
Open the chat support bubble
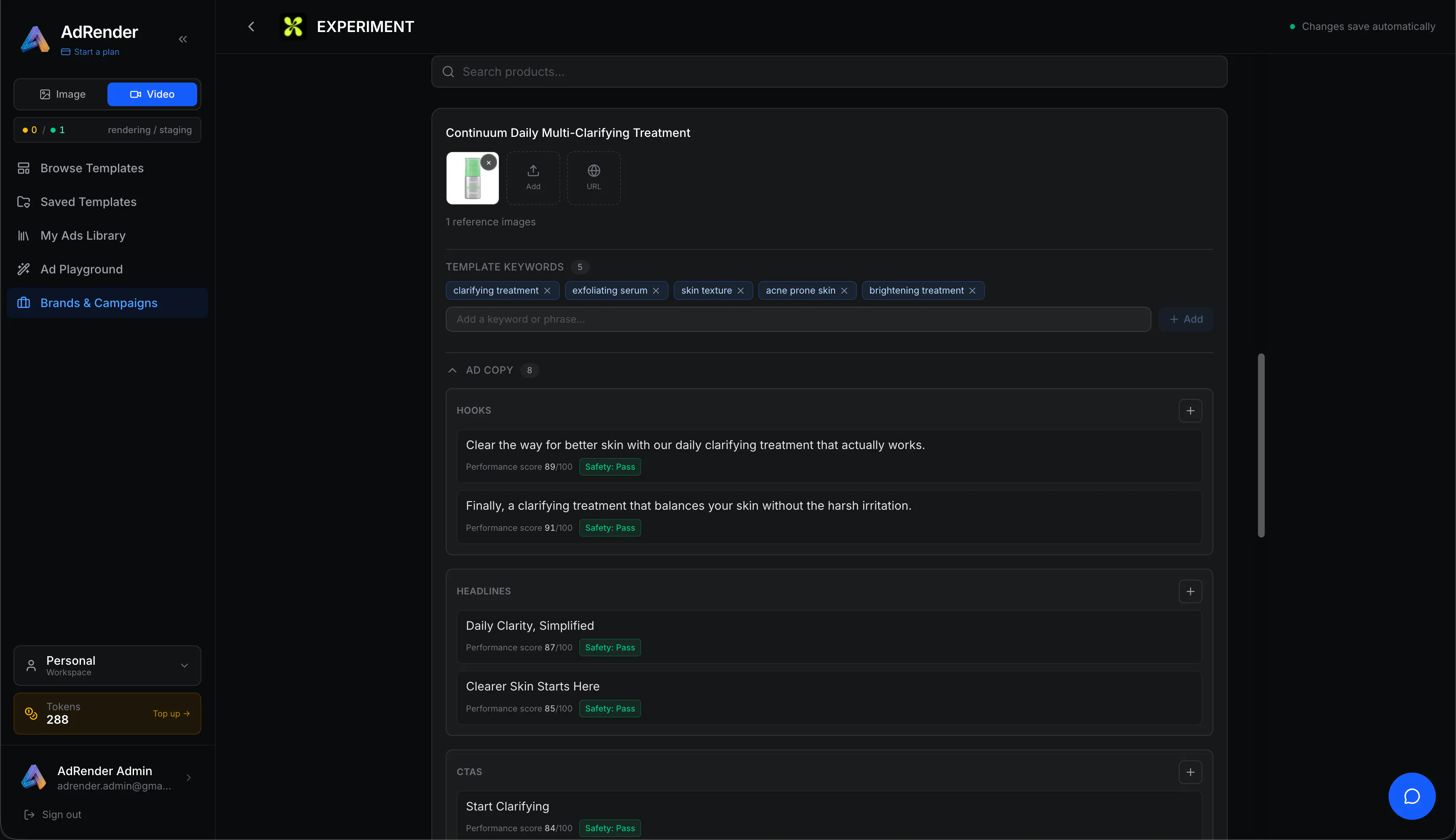[x=1412, y=796]
